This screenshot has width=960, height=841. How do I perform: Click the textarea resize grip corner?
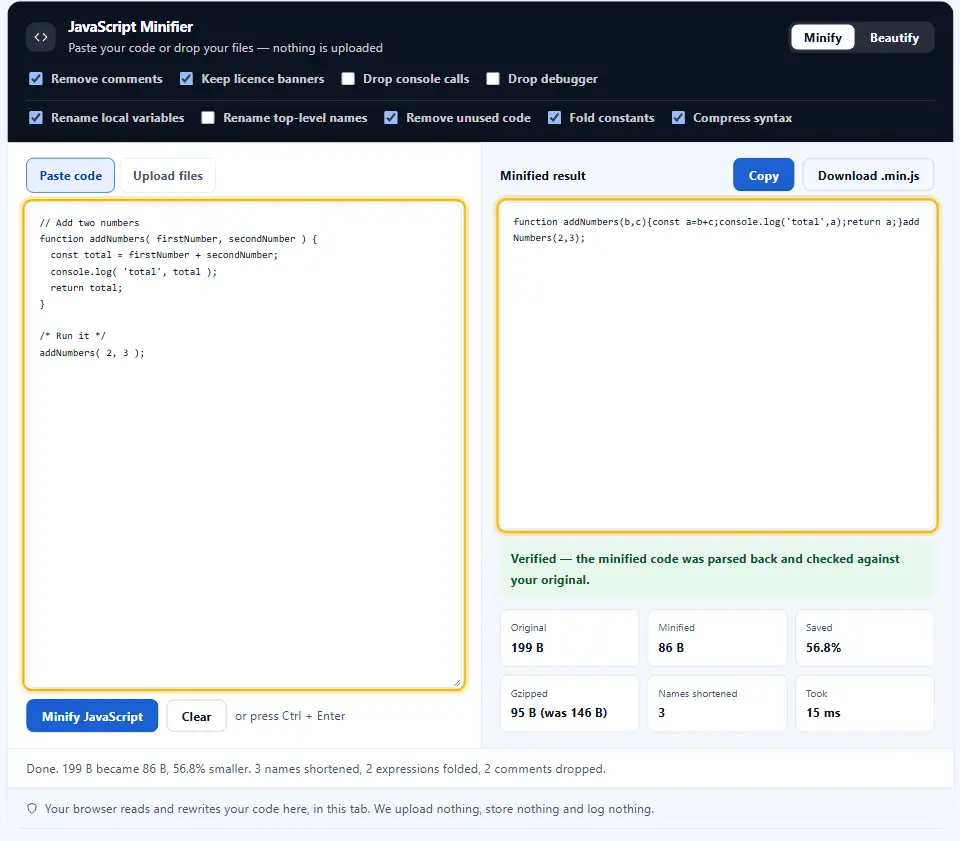click(457, 682)
